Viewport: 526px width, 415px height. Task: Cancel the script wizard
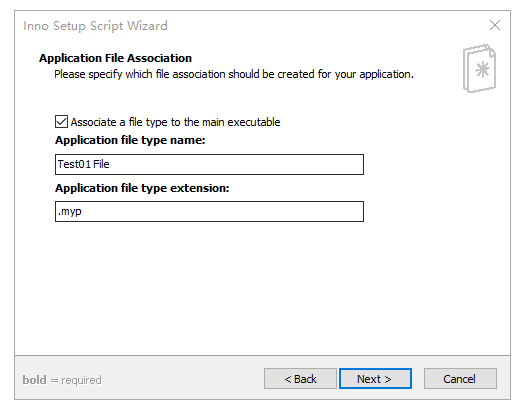point(460,379)
